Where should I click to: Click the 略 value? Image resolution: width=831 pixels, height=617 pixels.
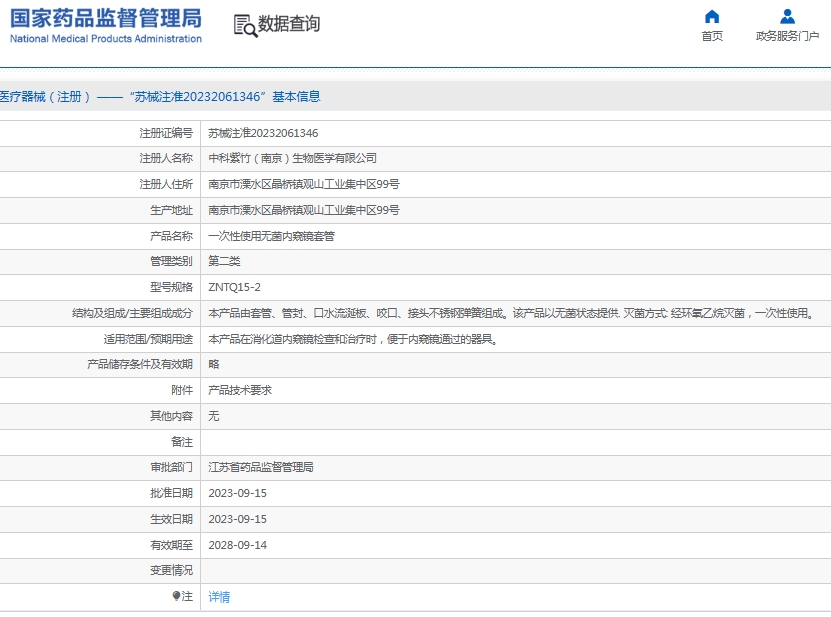click(214, 364)
